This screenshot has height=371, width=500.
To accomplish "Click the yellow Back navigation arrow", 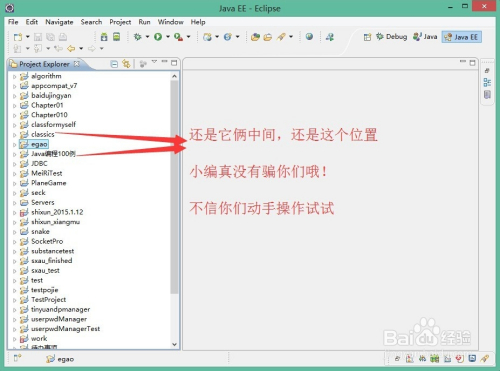I will (71, 49).
